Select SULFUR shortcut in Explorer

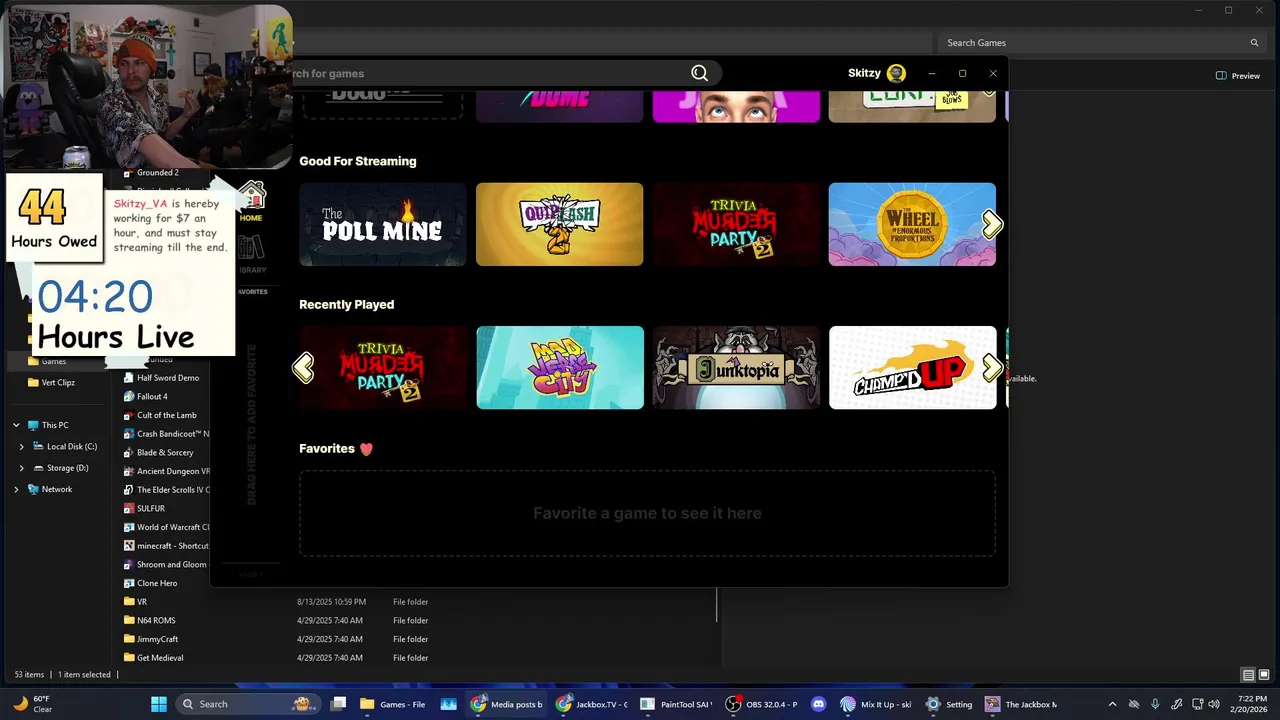click(x=144, y=508)
